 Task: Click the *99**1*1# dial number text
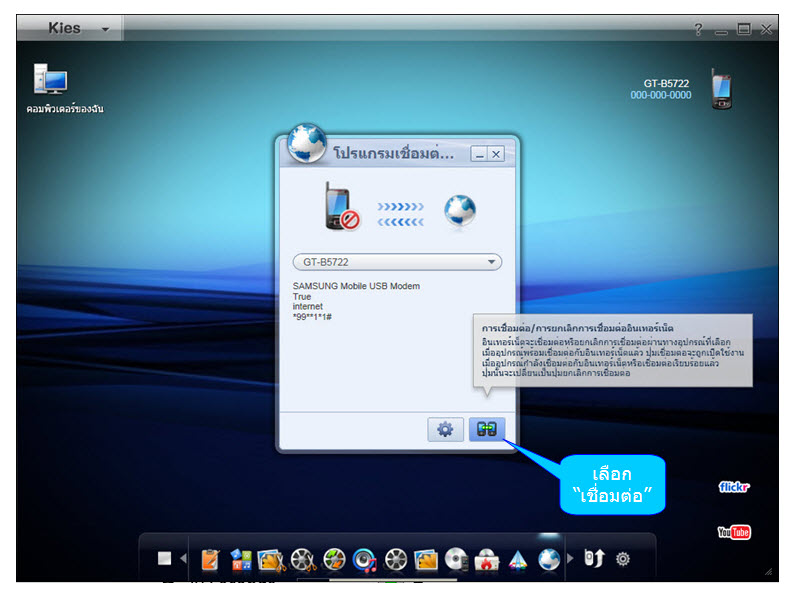pyautogui.click(x=312, y=317)
